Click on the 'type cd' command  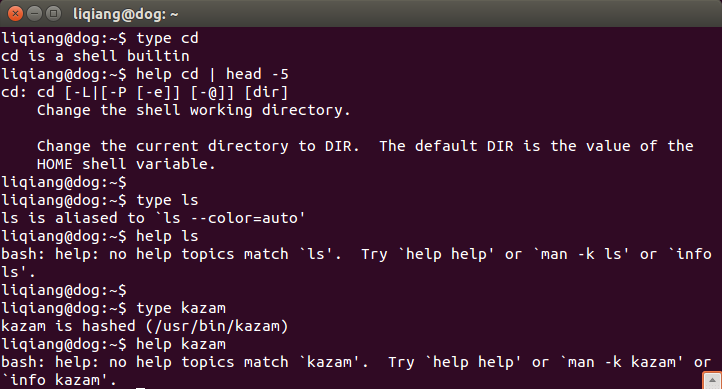[x=167, y=38]
